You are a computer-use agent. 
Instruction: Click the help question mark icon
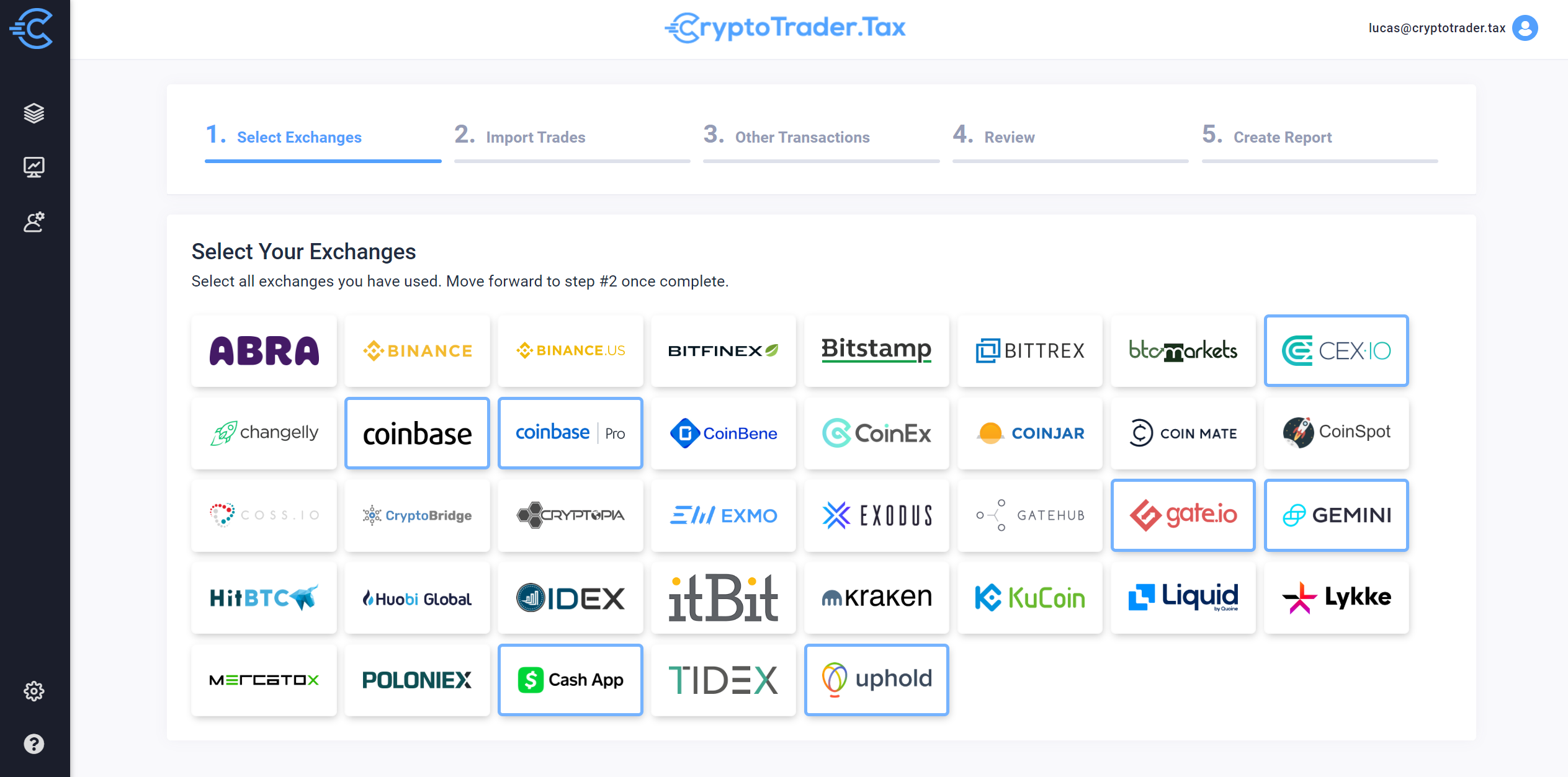34,744
